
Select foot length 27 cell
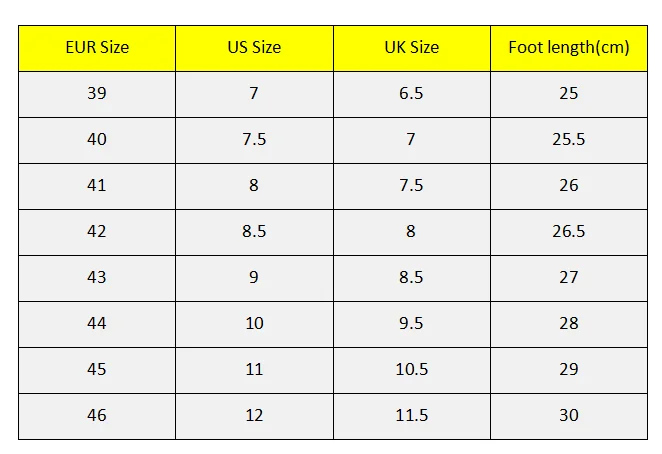coord(569,278)
